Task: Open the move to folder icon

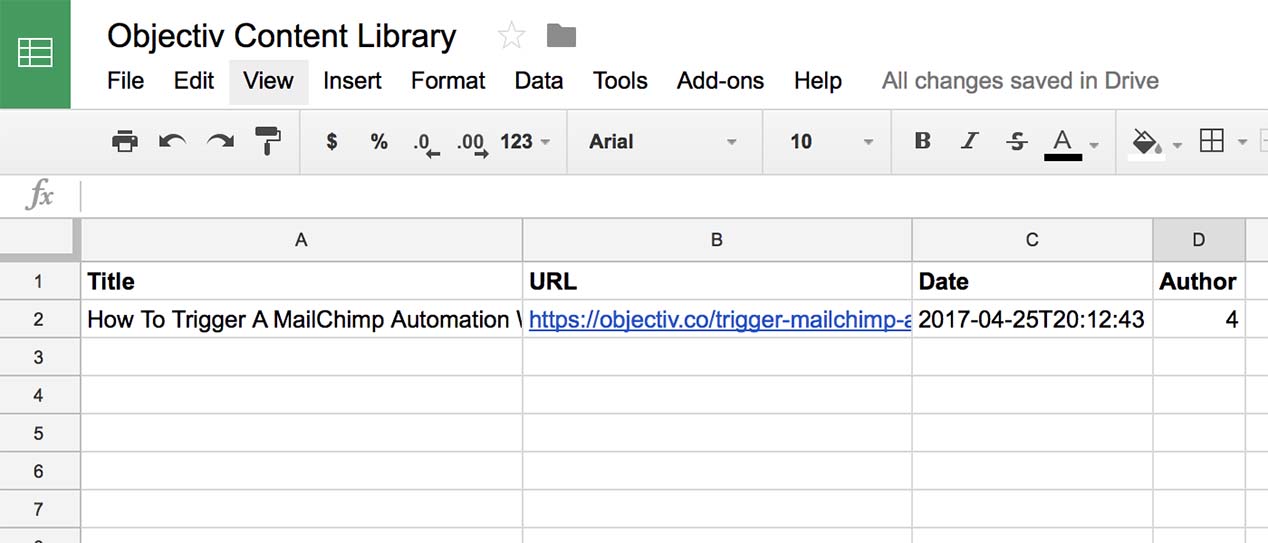Action: pyautogui.click(x=561, y=36)
